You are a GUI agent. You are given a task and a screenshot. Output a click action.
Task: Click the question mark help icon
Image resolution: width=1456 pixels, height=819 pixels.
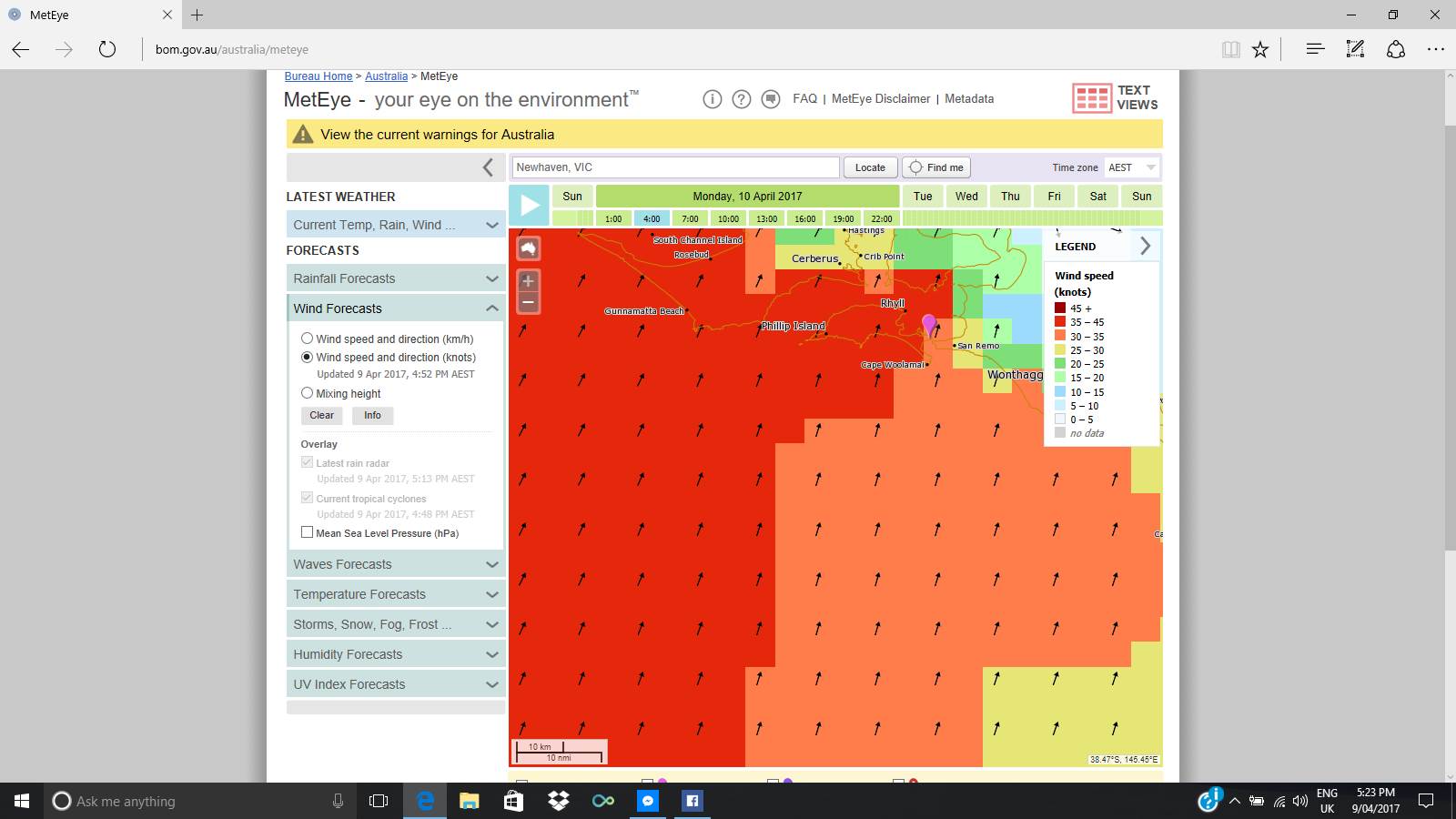[x=742, y=99]
